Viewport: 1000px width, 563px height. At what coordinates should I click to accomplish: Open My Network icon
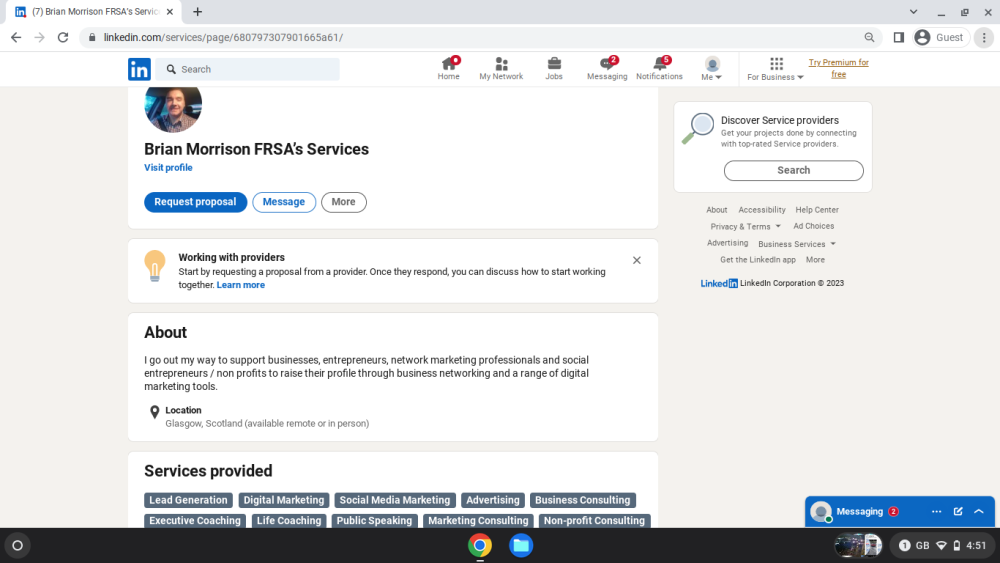(501, 68)
